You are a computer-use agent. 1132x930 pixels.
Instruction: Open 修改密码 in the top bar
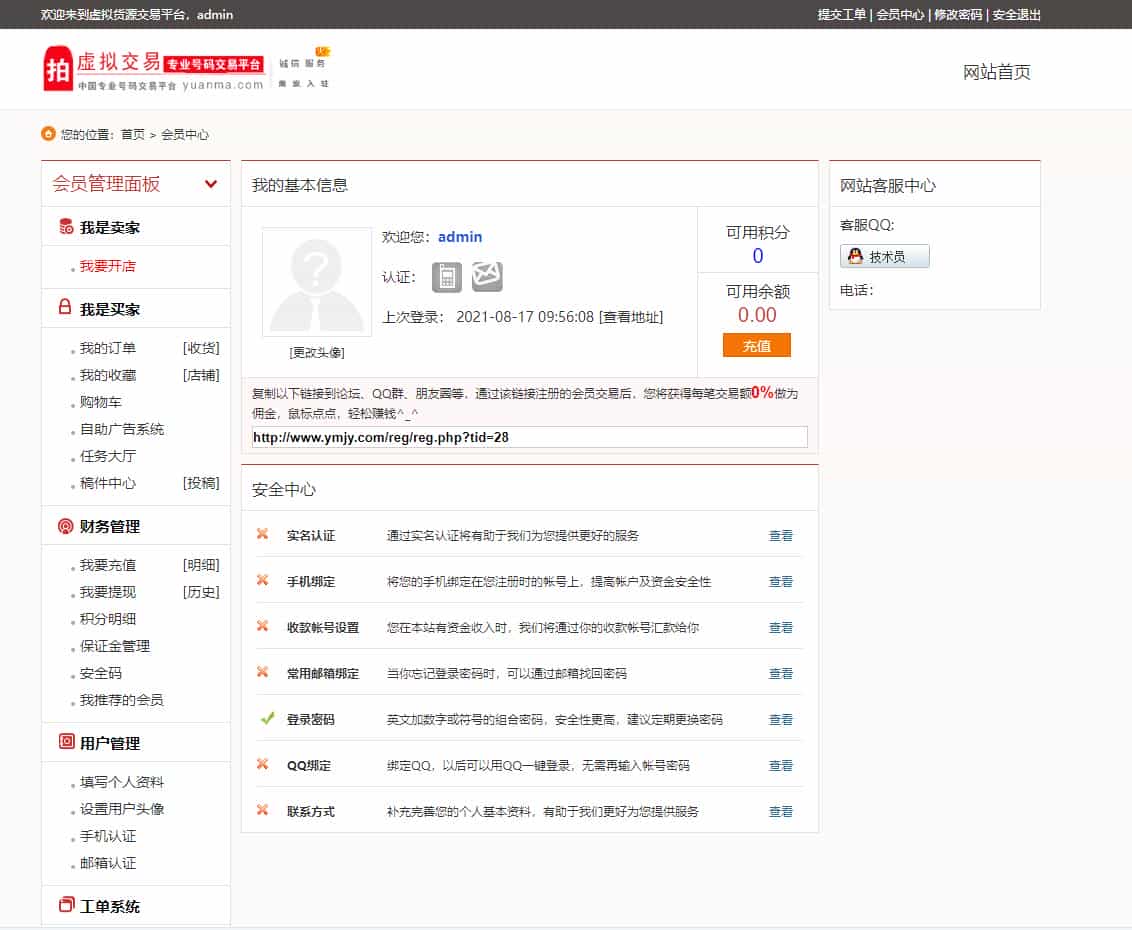pyautogui.click(x=958, y=14)
